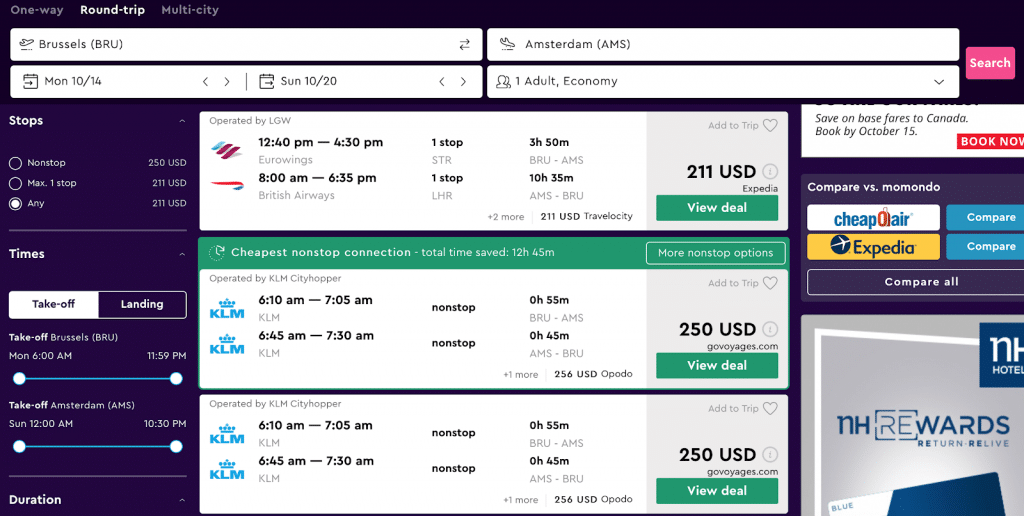This screenshot has height=516, width=1024.
Task: Click BOOK NOW in the Canada ad
Action: tap(990, 141)
